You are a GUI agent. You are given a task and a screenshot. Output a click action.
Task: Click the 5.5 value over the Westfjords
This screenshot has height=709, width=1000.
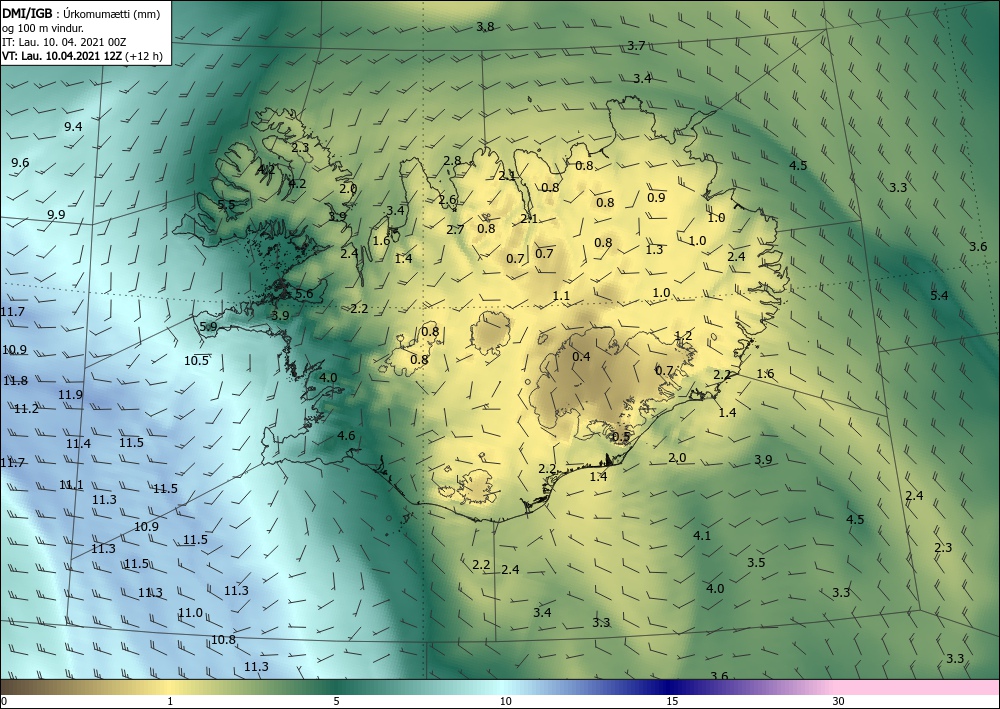(226, 205)
